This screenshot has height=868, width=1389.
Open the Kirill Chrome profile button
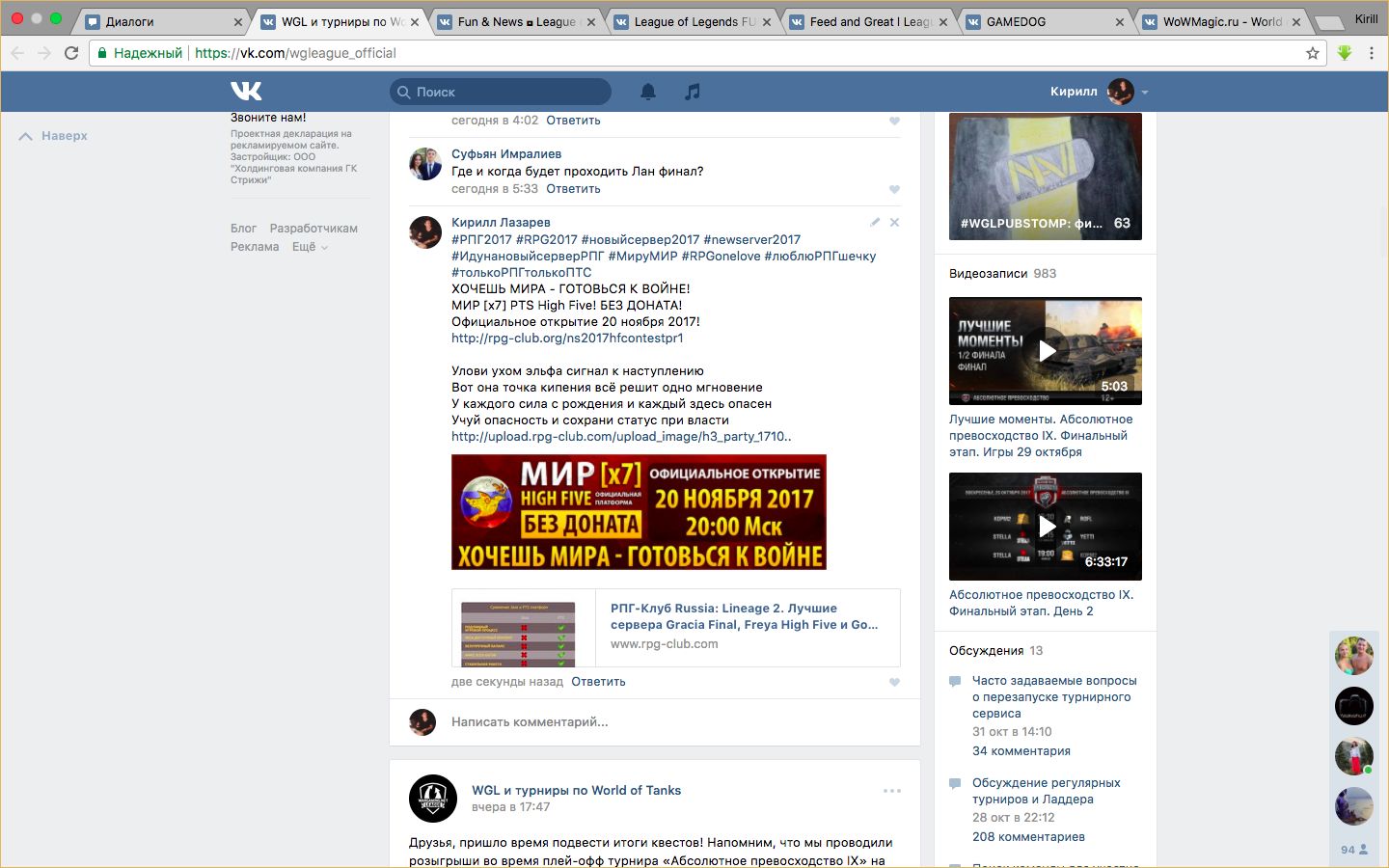[1366, 18]
